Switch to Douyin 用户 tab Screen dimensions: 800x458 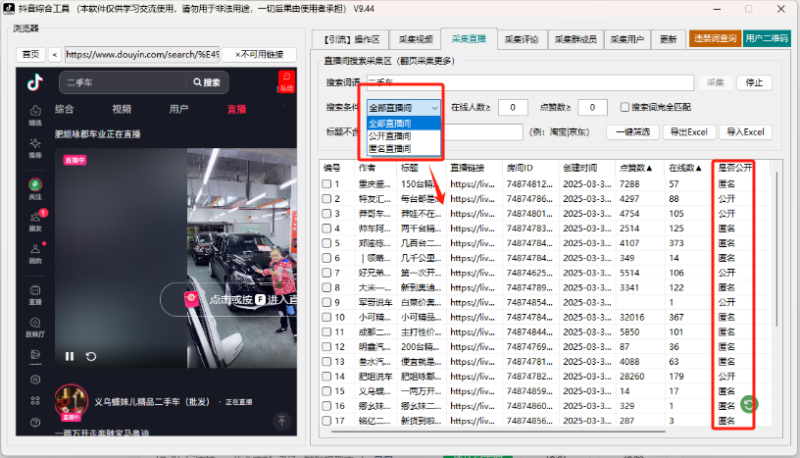[179, 109]
